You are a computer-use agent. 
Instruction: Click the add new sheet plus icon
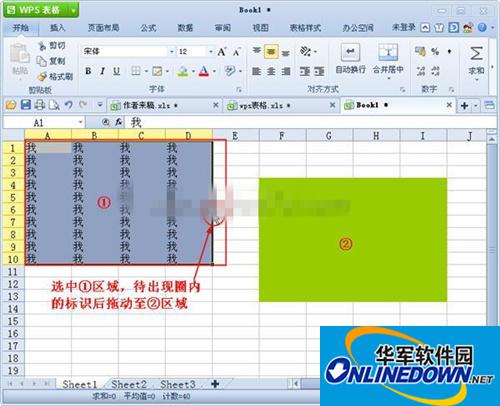click(215, 384)
